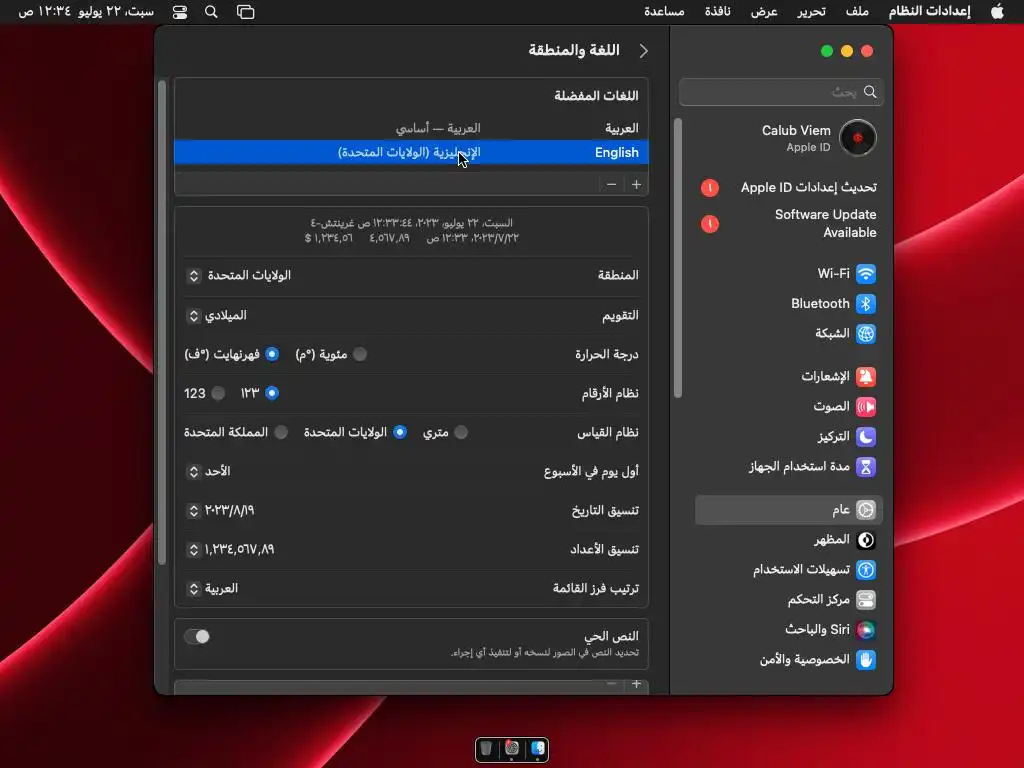Open مساعدة menu in menu bar
This screenshot has height=768, width=1024.
pos(664,12)
